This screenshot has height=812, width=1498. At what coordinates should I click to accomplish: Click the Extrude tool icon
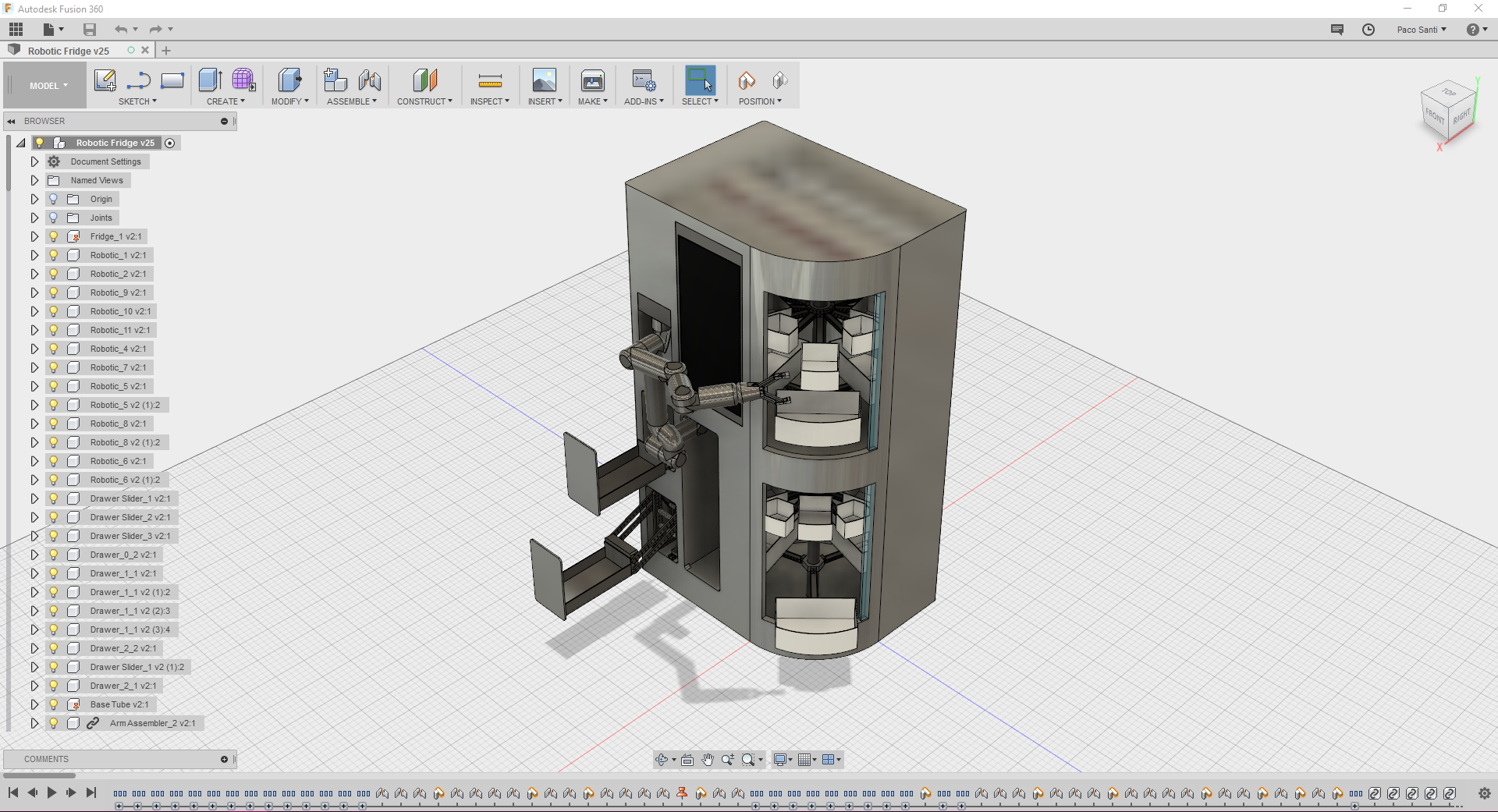pyautogui.click(x=210, y=80)
